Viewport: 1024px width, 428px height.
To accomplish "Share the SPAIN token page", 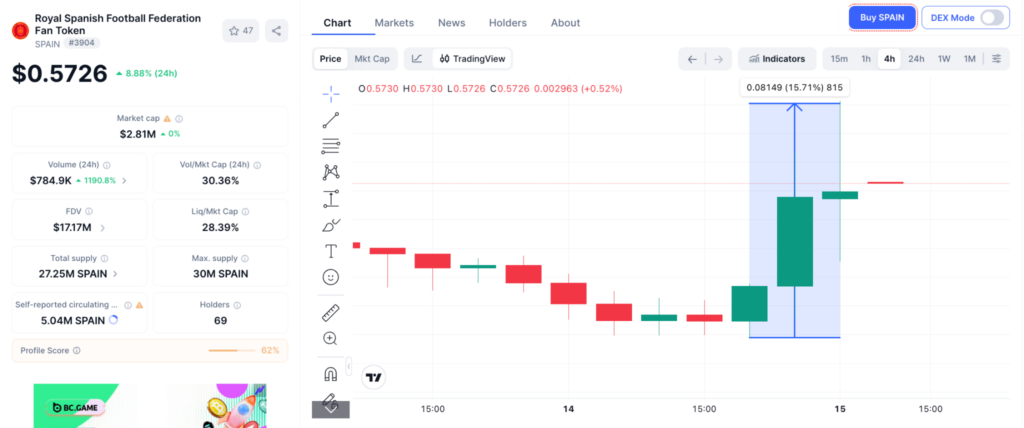I will pos(276,31).
